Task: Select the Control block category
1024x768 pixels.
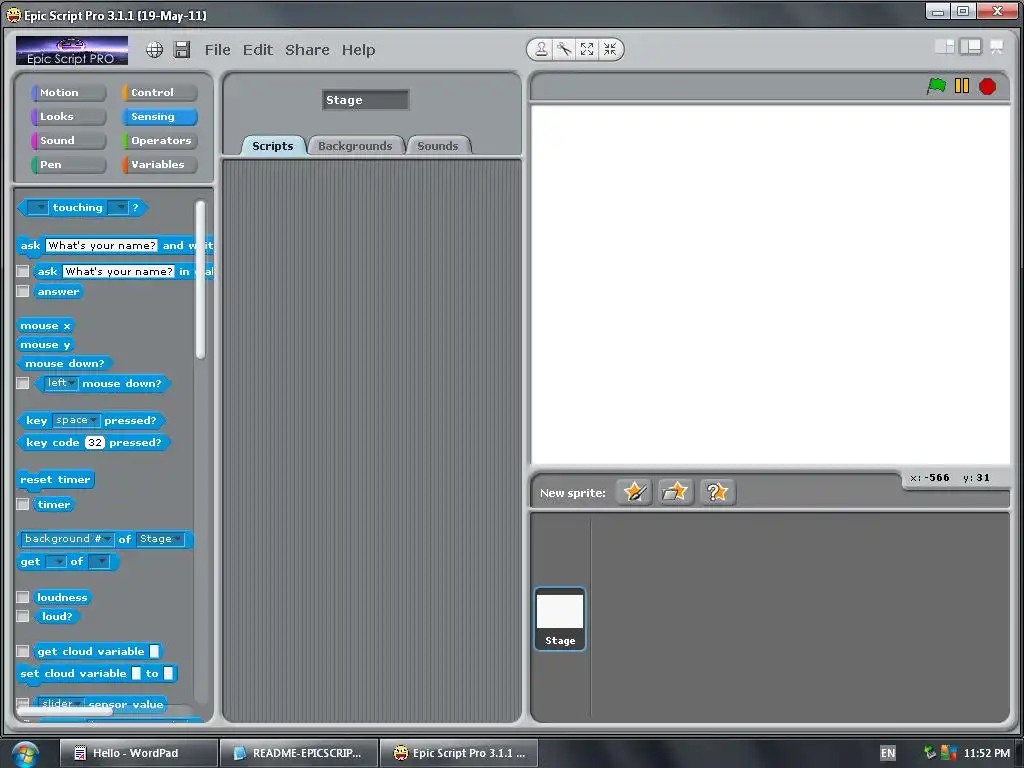Action: (159, 93)
